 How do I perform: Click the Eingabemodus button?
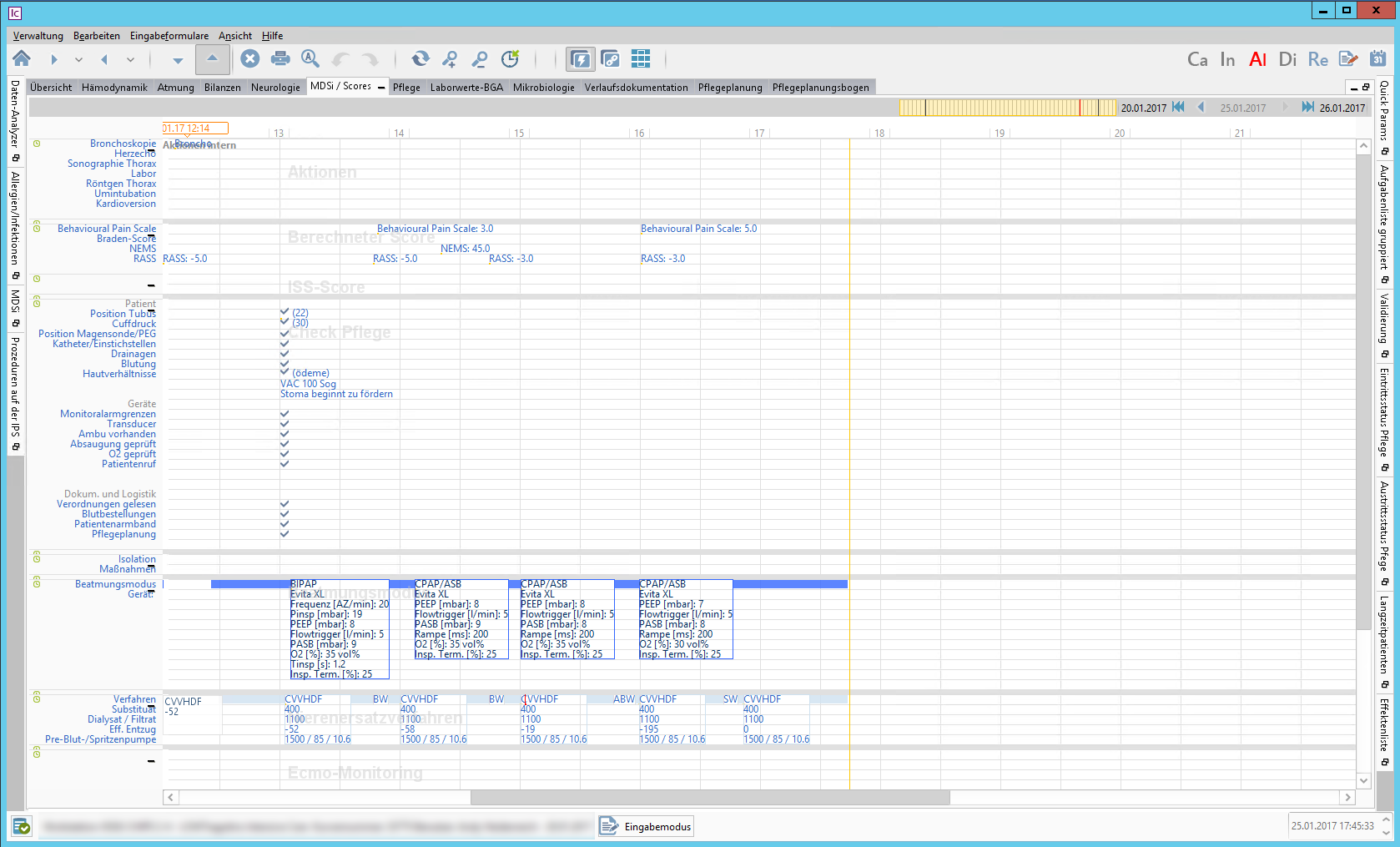click(647, 826)
